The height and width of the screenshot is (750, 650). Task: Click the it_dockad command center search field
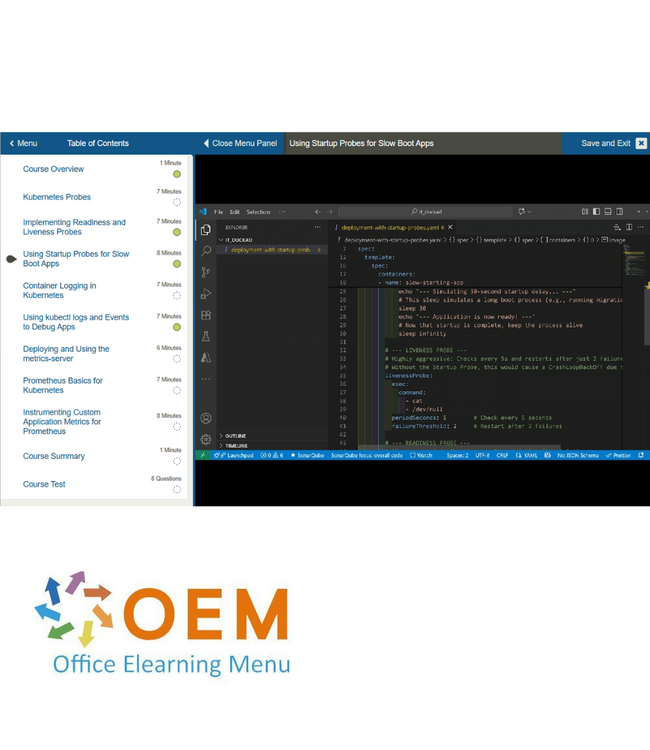[x=426, y=211]
